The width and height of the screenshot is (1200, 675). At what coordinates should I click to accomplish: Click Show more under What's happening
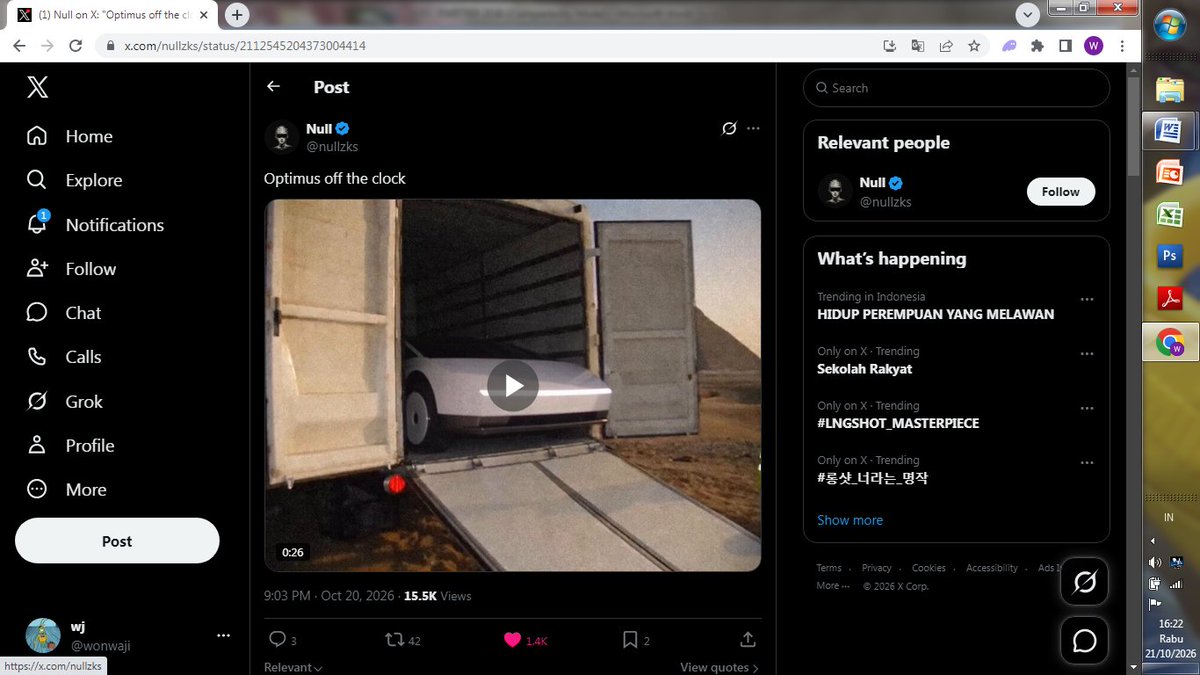point(850,520)
